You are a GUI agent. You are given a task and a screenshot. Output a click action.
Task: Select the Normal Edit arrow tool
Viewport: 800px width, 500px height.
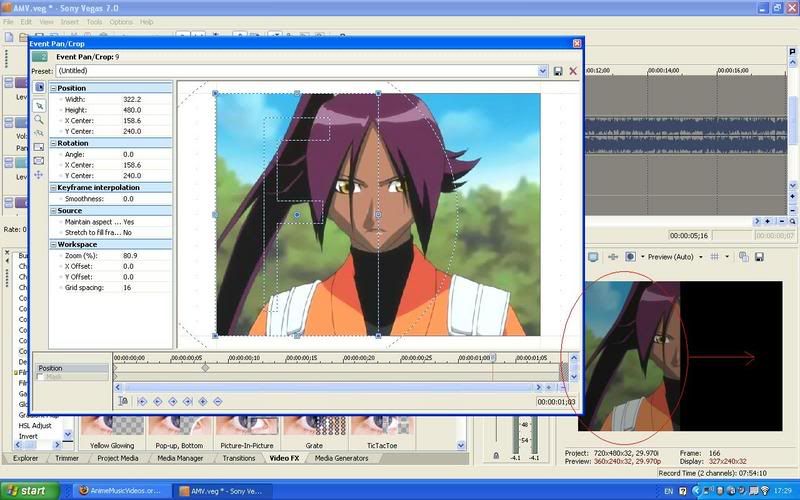(x=39, y=106)
